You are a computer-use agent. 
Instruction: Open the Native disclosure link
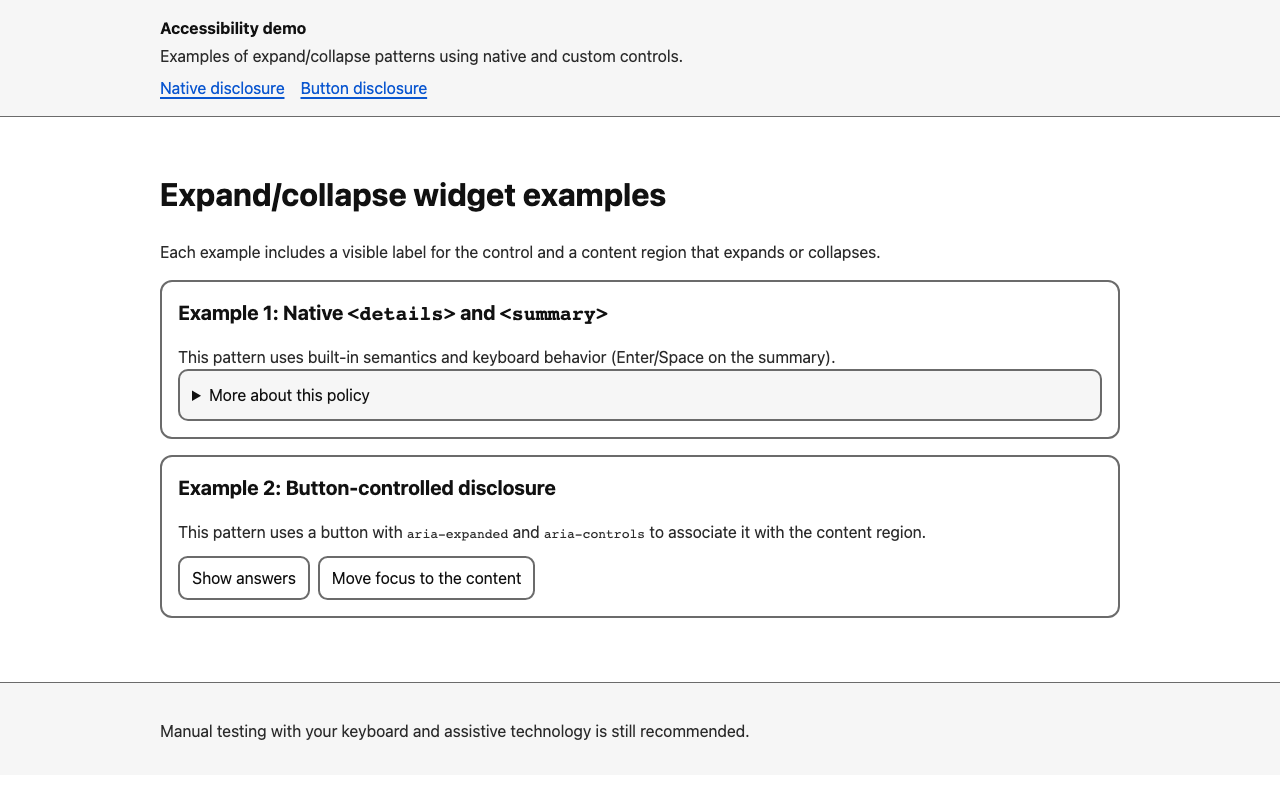[222, 88]
